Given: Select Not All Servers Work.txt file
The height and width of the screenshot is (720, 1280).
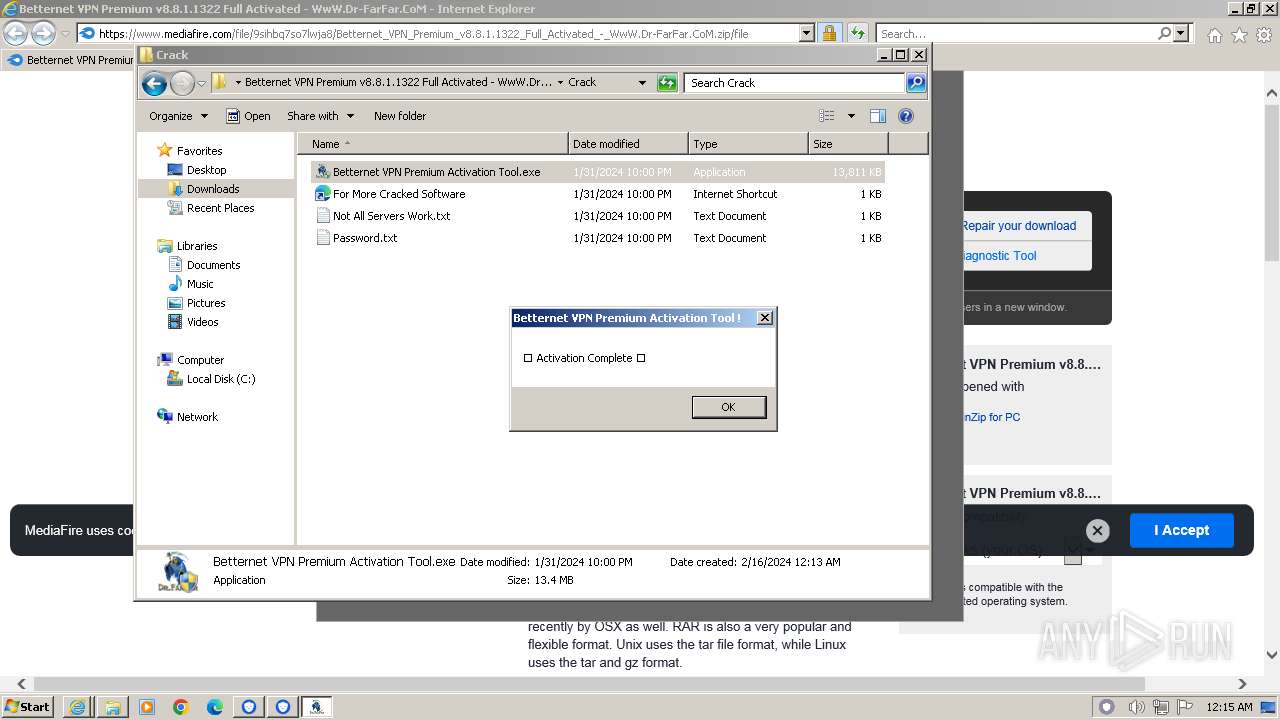Looking at the screenshot, I should point(598,216).
